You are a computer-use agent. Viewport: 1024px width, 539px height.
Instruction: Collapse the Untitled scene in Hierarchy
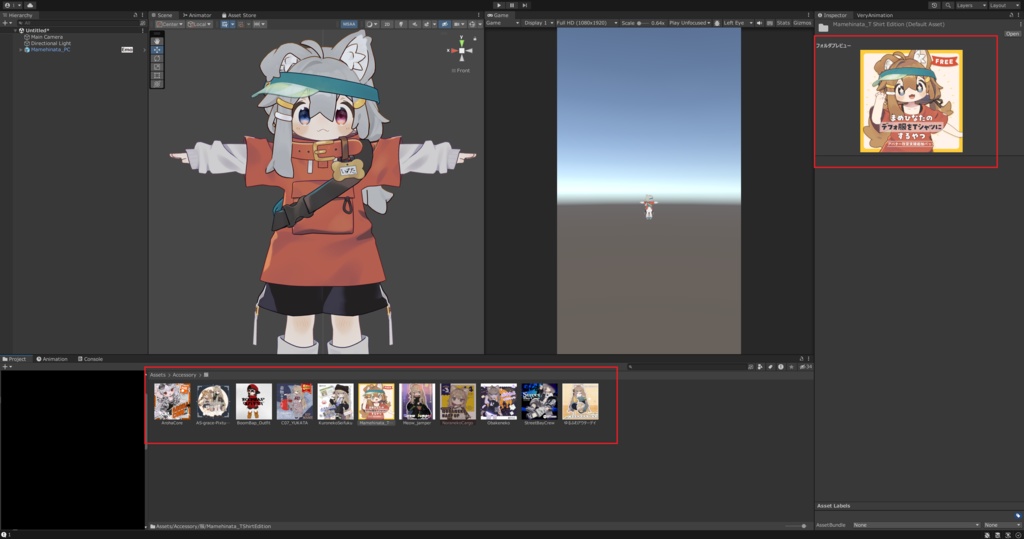coord(15,31)
